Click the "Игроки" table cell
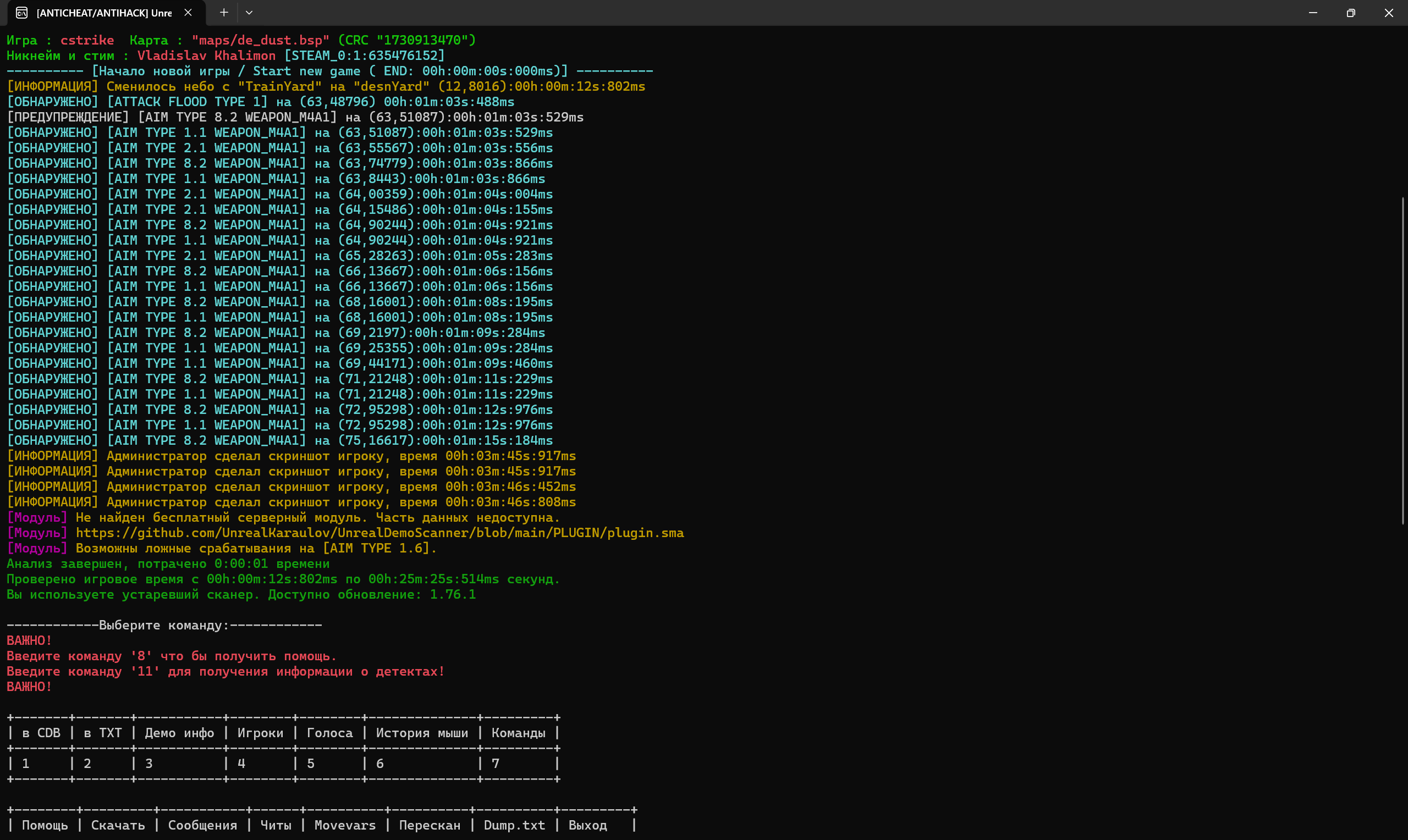This screenshot has width=1408, height=840. (x=261, y=733)
